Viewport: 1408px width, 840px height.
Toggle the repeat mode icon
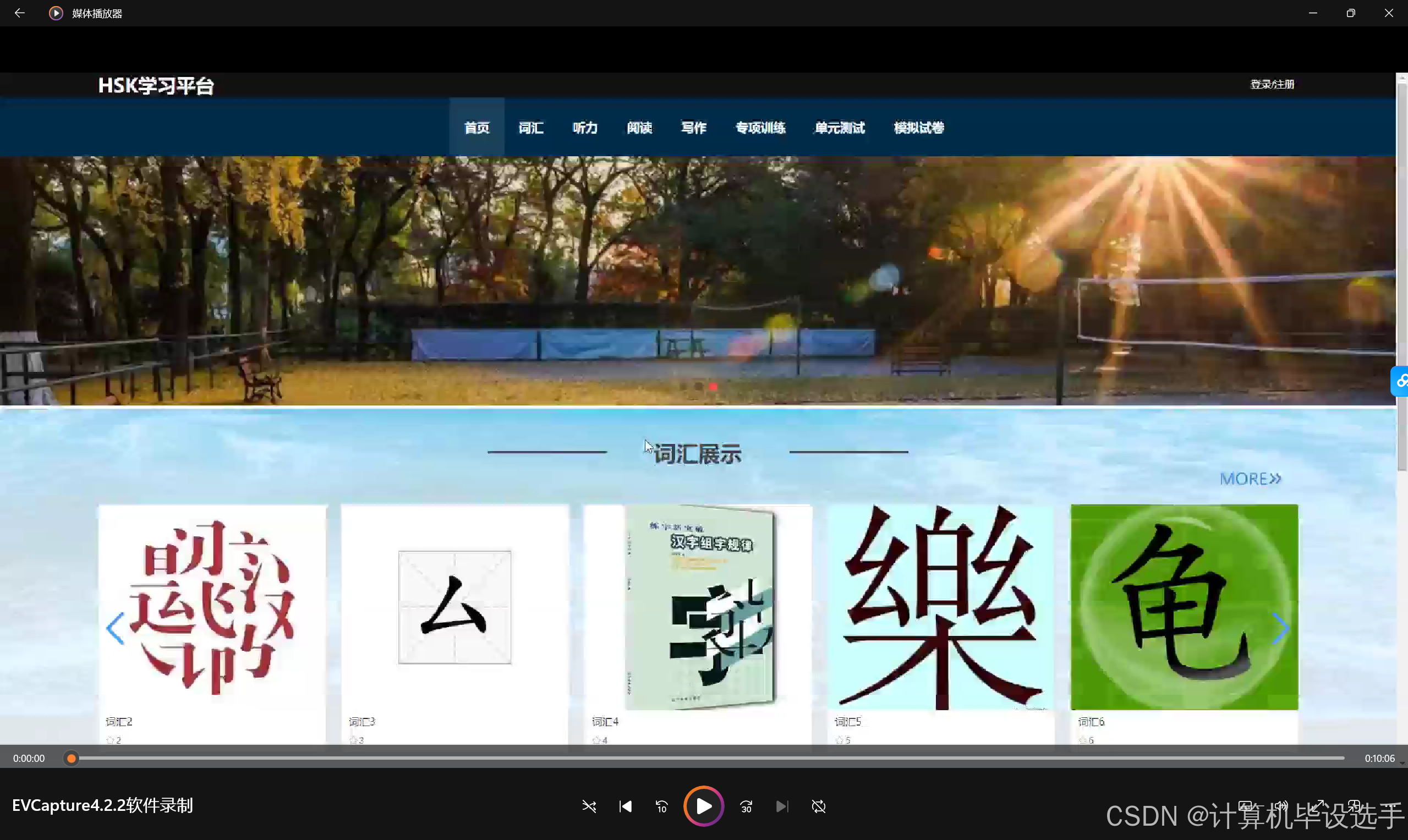pyautogui.click(x=819, y=806)
